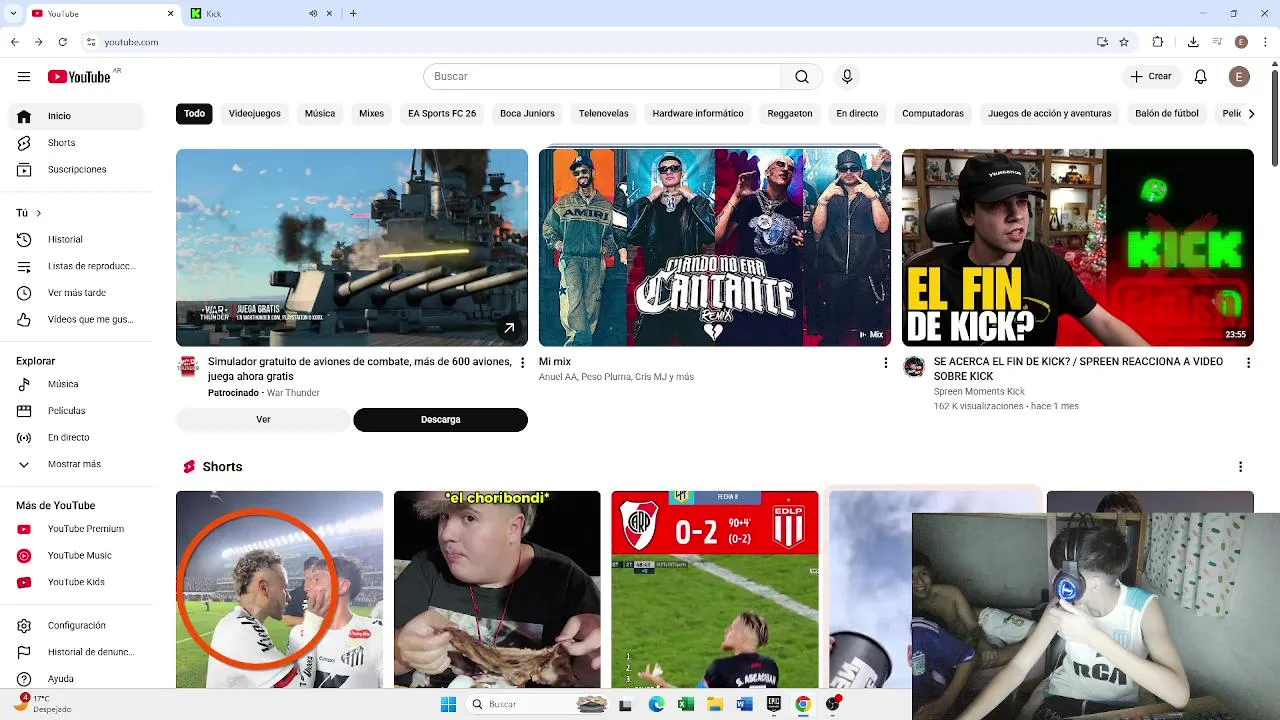Bookmark this page with star
The width and height of the screenshot is (1280, 720).
coord(1124,42)
